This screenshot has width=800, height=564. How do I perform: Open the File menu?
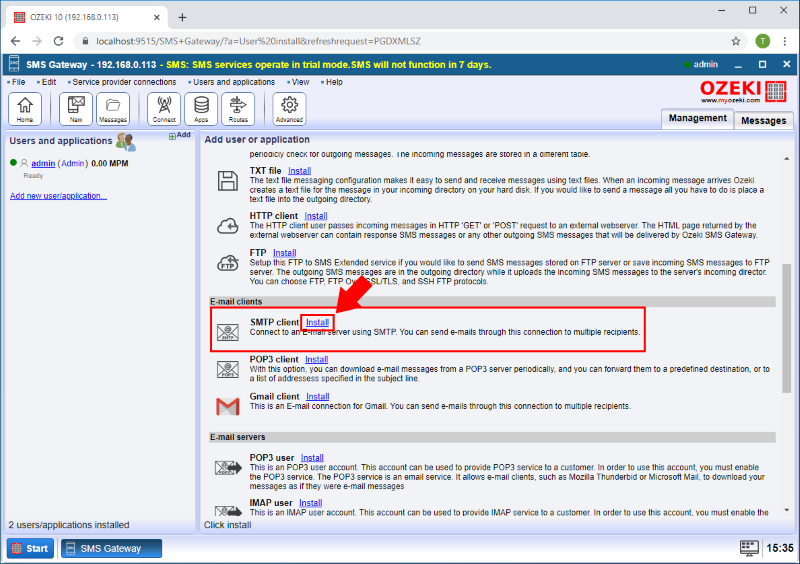tap(16, 82)
